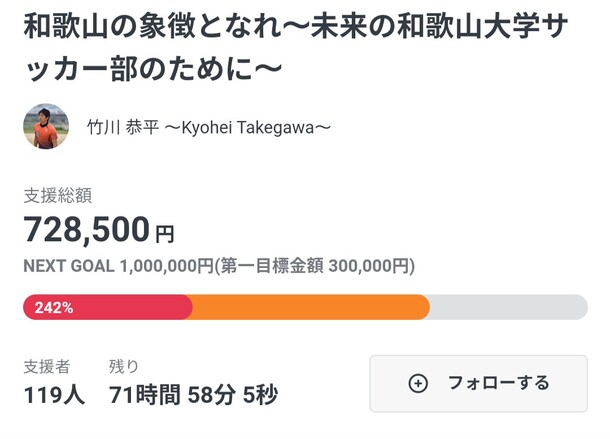The width and height of the screenshot is (610, 439).
Task: Click the 支援者 label
Action: tap(46, 365)
